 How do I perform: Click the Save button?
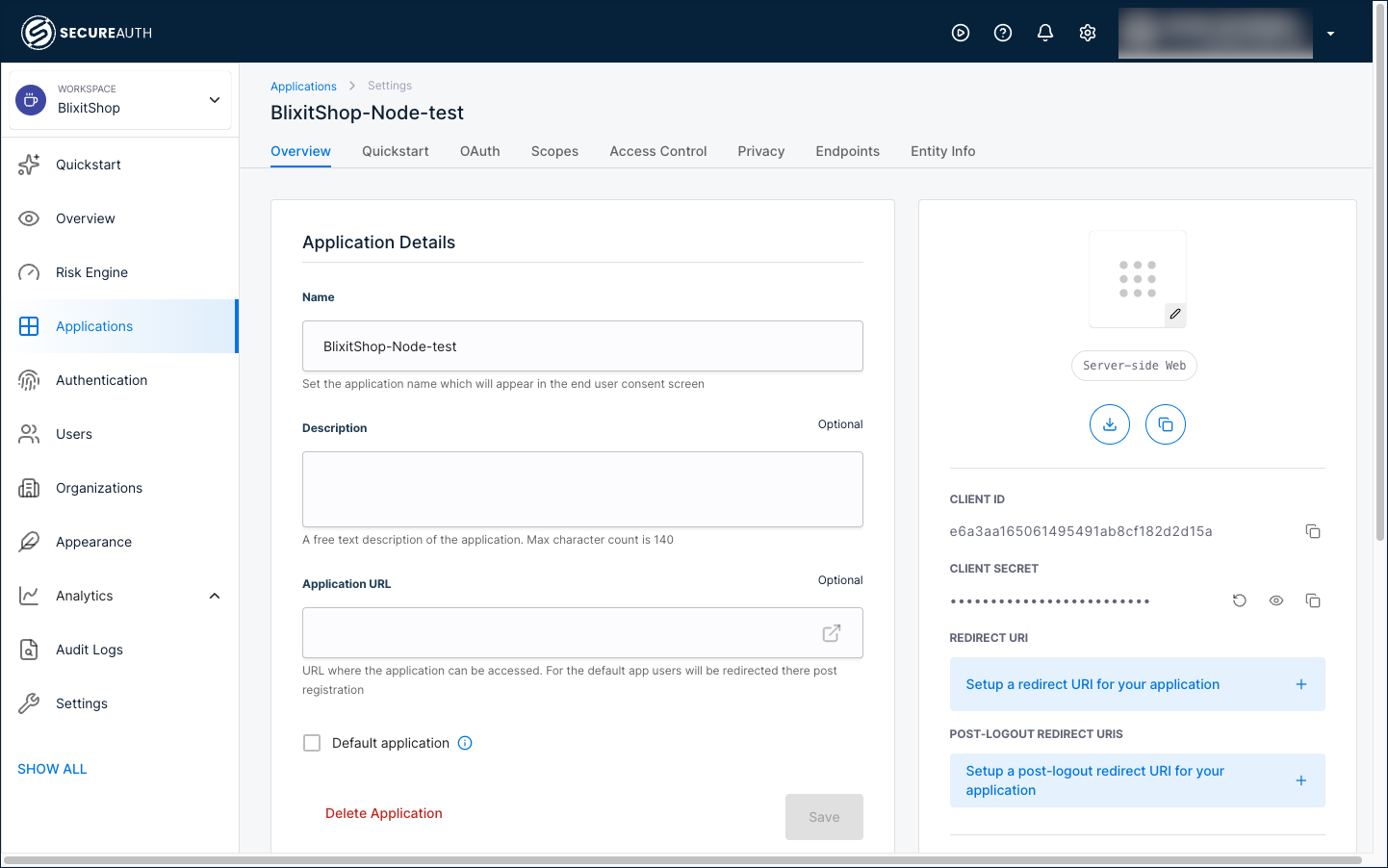(x=824, y=817)
